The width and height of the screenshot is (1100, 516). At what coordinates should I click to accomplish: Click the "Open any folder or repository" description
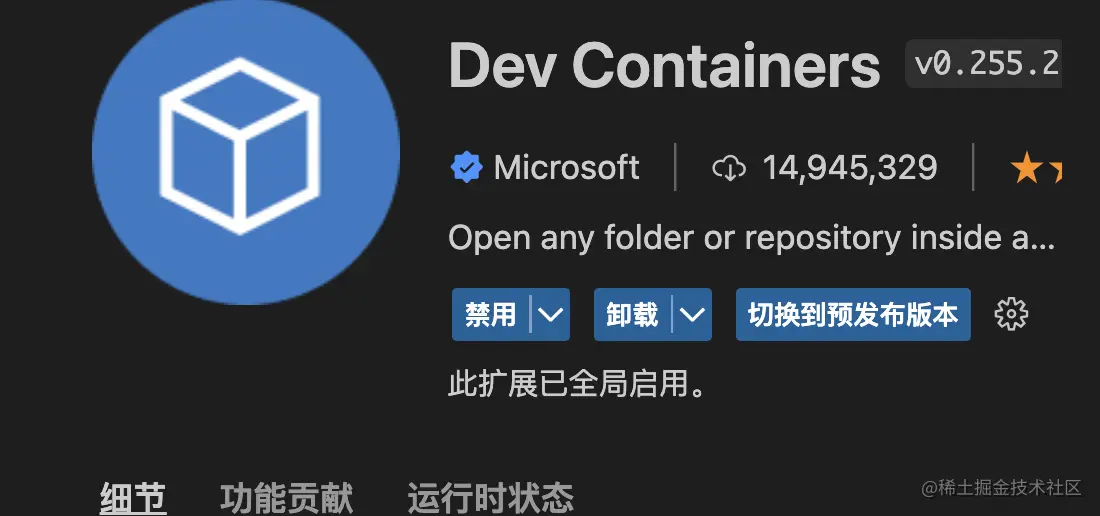(751, 238)
